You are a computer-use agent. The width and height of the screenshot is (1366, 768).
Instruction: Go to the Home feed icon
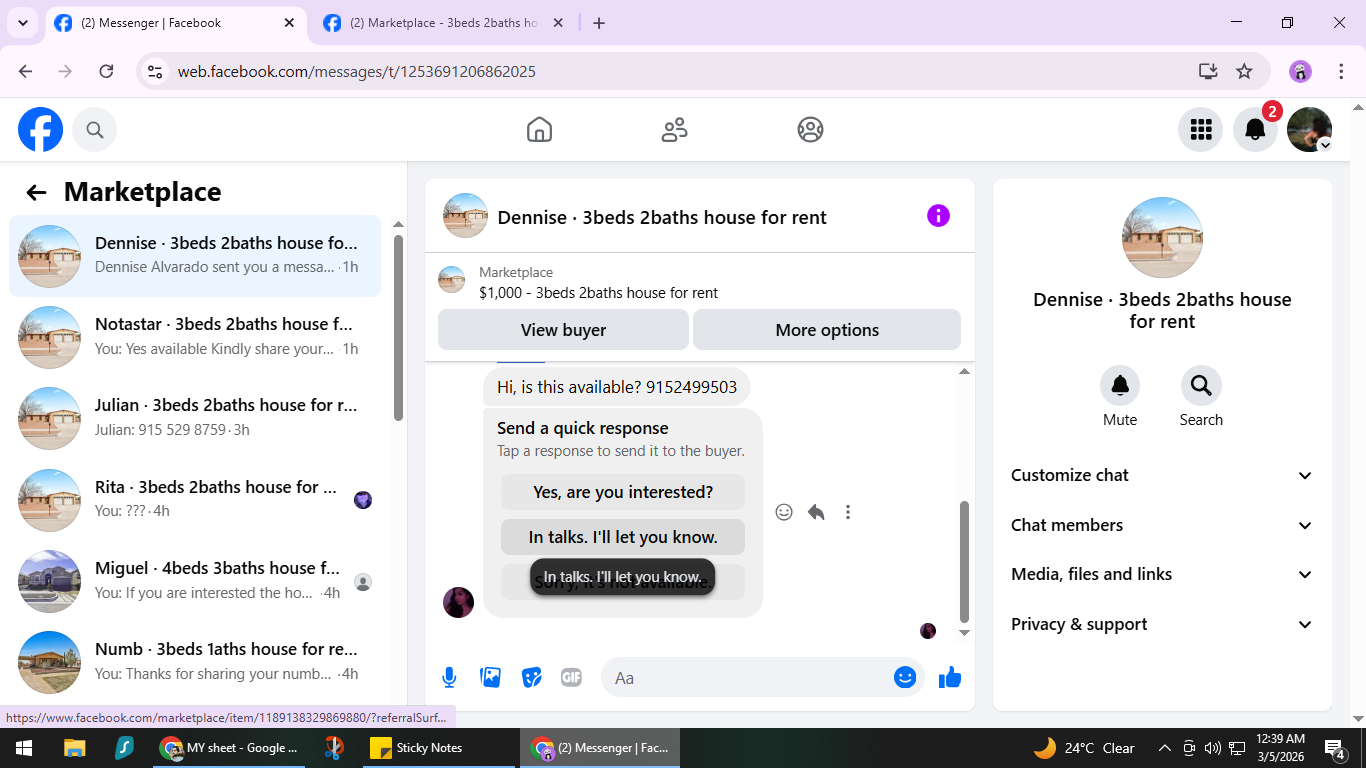click(539, 130)
